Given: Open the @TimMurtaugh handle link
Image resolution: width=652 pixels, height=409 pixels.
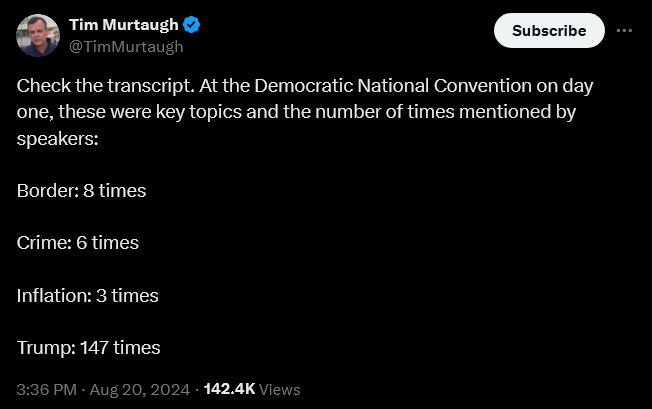Looking at the screenshot, I should click(126, 46).
